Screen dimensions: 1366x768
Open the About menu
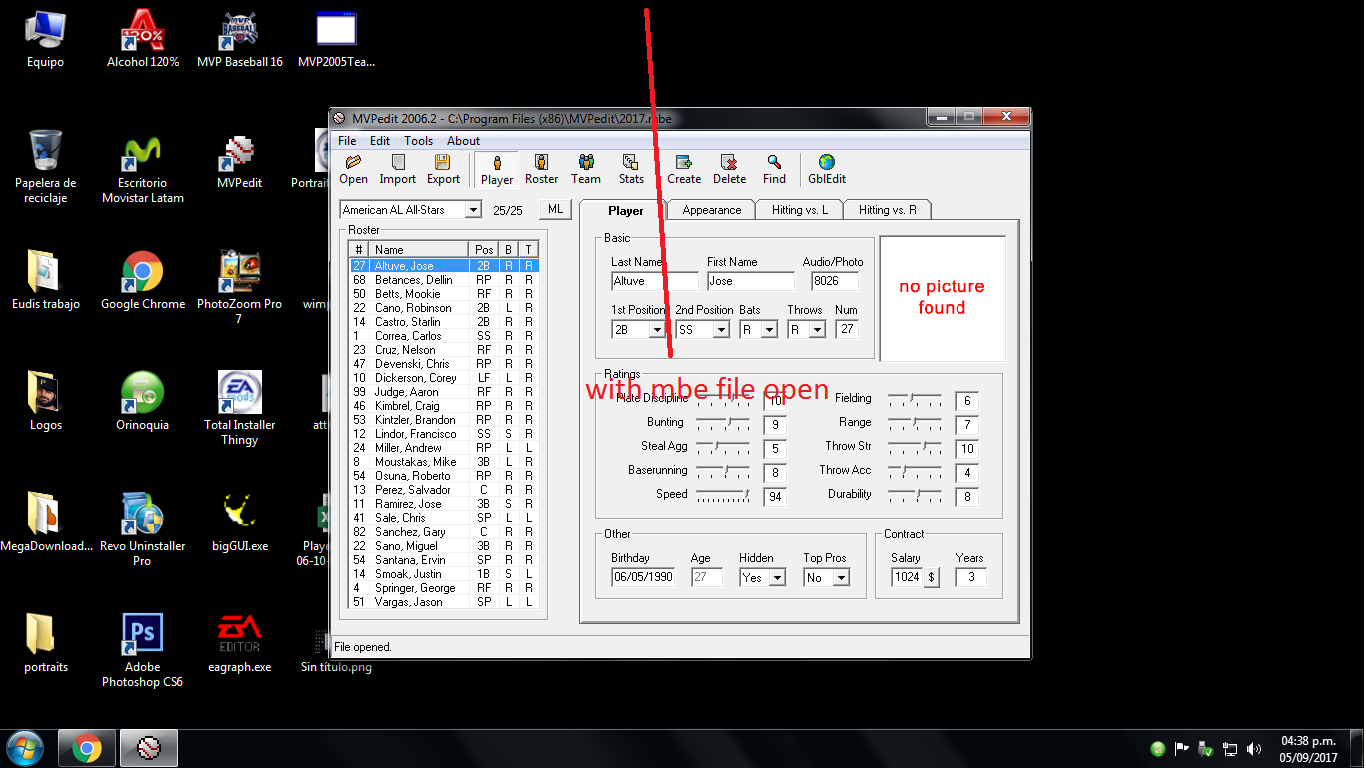click(463, 141)
